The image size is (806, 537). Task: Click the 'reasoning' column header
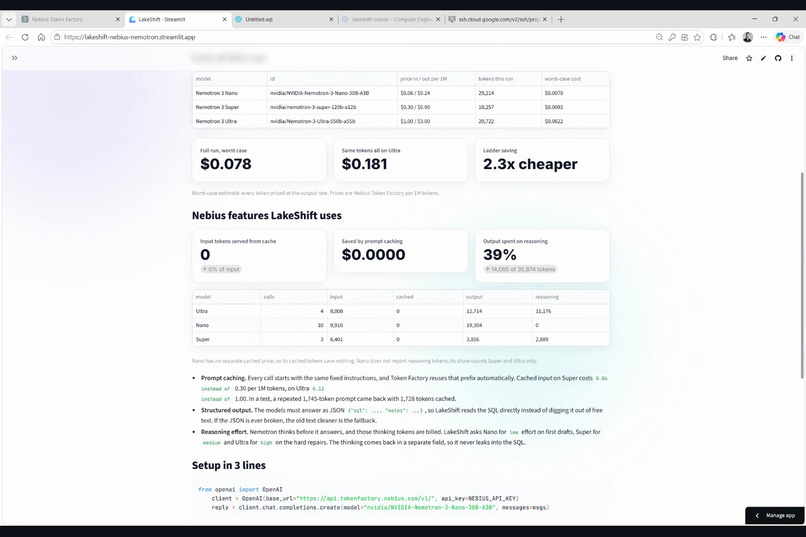[x=571, y=297]
